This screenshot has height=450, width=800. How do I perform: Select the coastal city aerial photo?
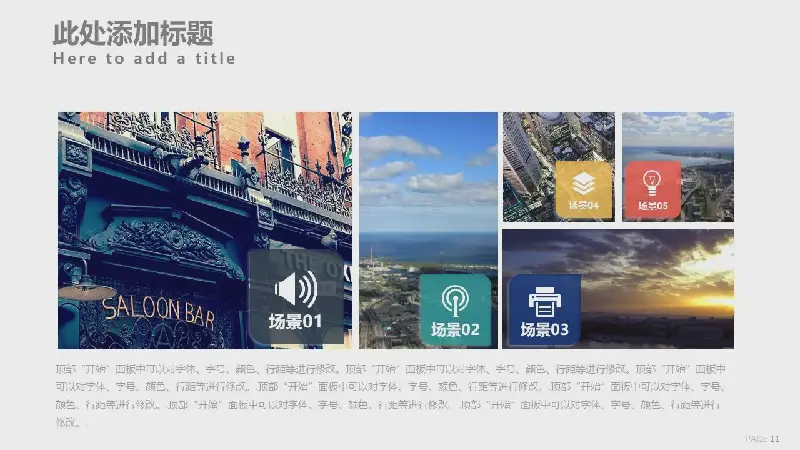tap(678, 167)
